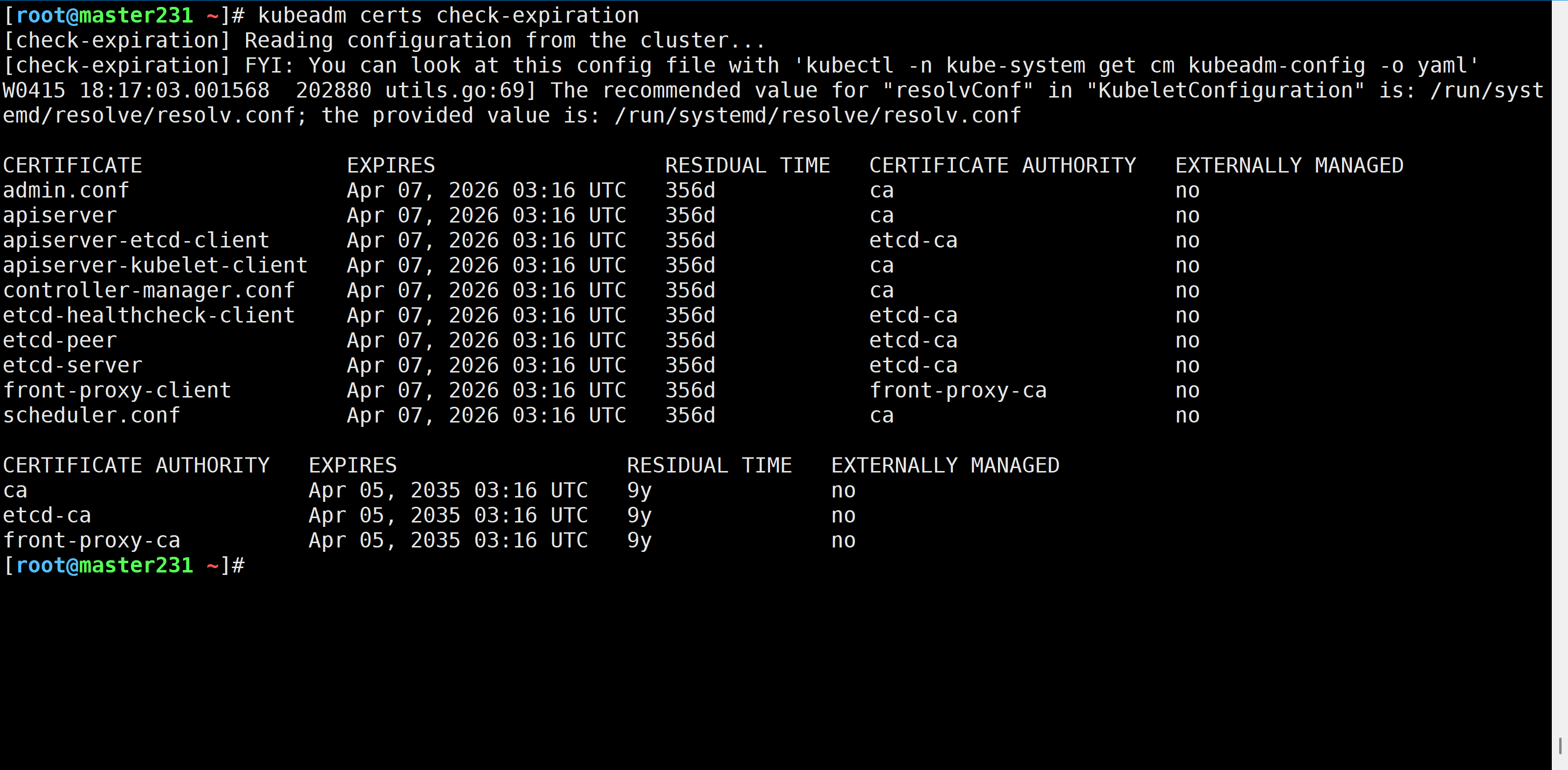Click the etcd-peer certificate entry
The height and width of the screenshot is (770, 1568).
(60, 340)
